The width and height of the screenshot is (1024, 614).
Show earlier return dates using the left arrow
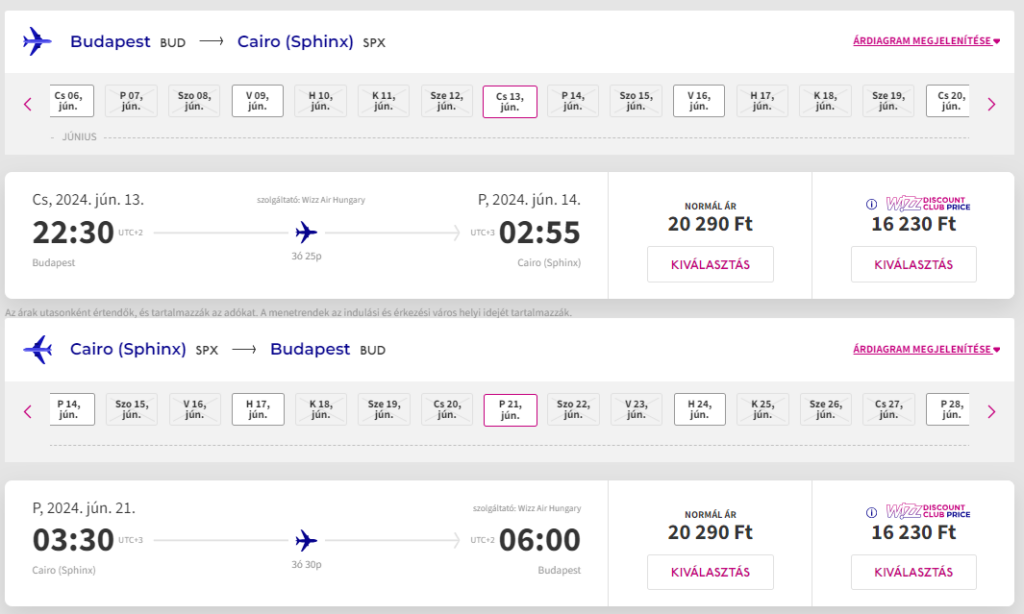[x=28, y=411]
